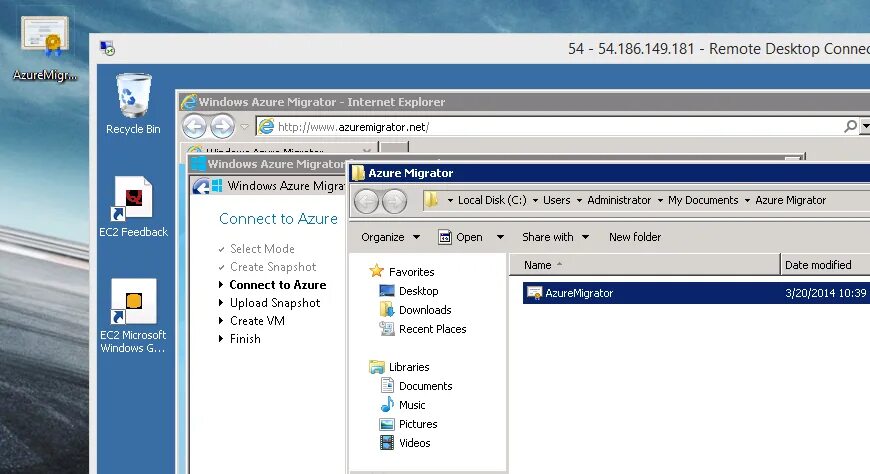Open Recent Places in Favorites
This screenshot has width=870, height=474.
pyautogui.click(x=423, y=329)
